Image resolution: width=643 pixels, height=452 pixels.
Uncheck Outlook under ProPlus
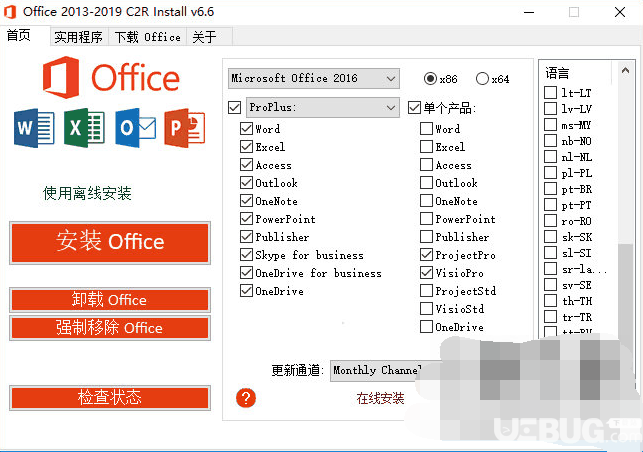click(246, 183)
